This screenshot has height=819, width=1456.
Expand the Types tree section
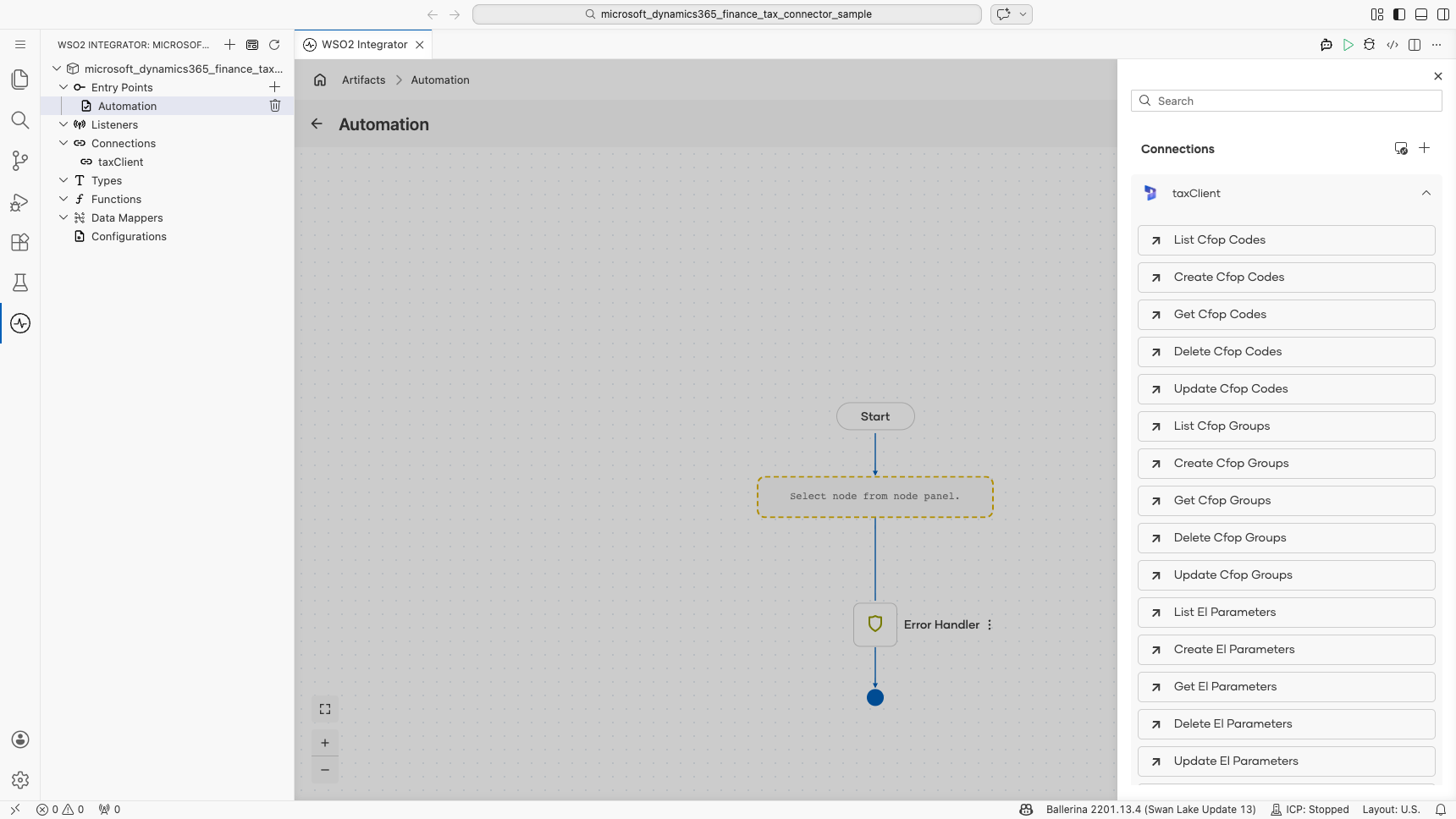pos(63,180)
